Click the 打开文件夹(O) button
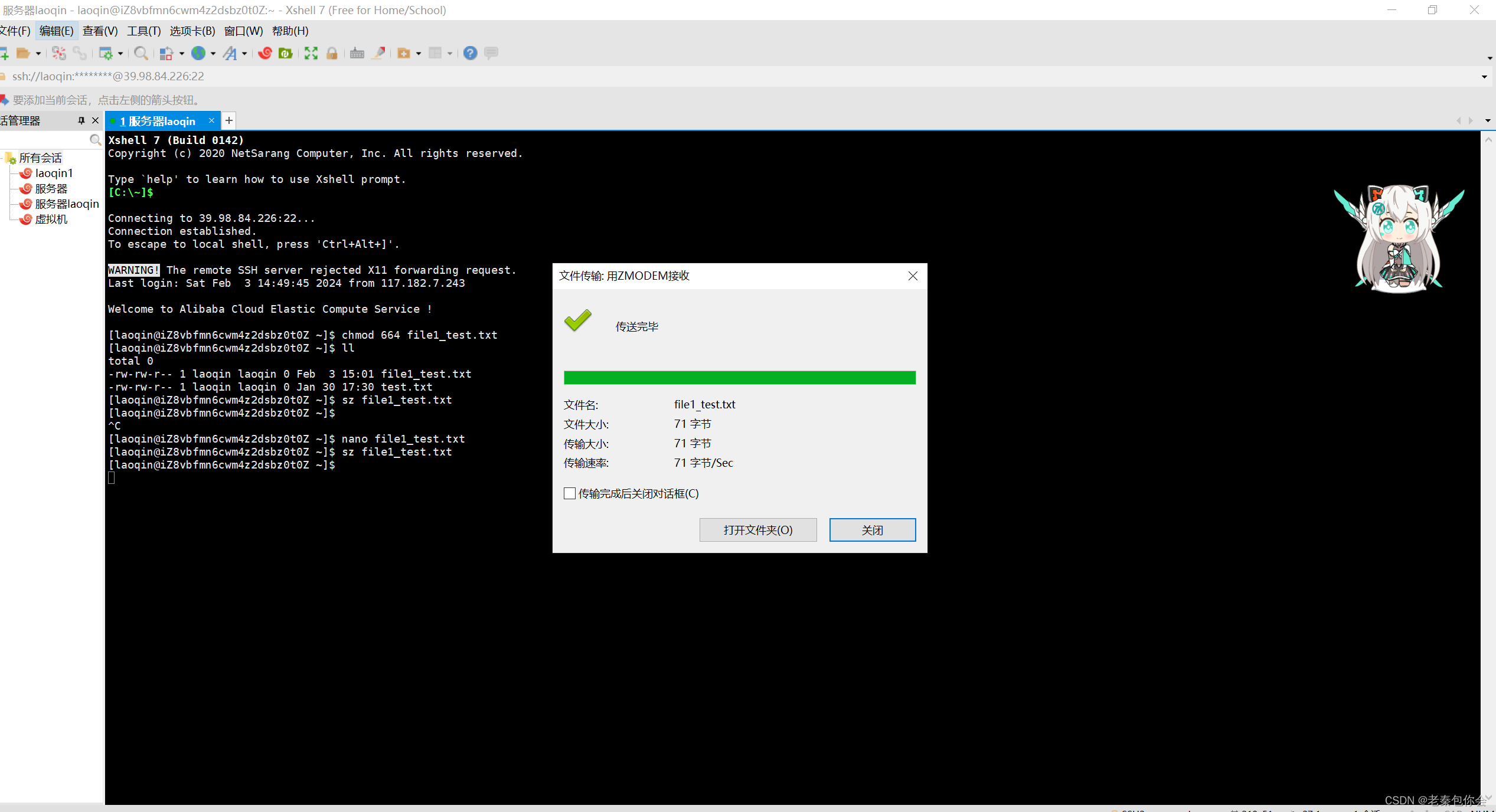This screenshot has height=812, width=1496. pos(758,530)
